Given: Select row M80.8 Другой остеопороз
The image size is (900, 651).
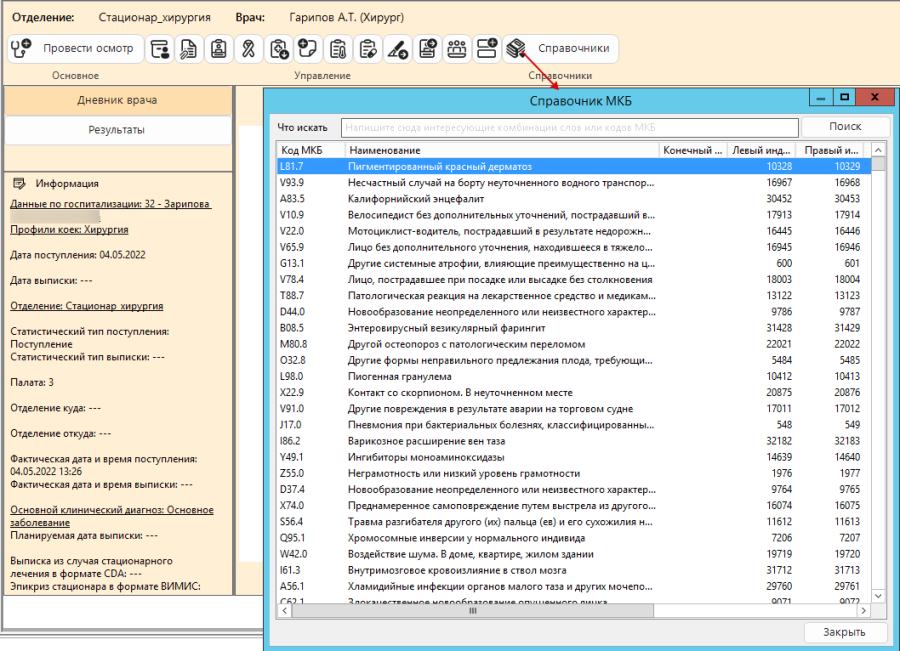Looking at the screenshot, I should coord(574,344).
